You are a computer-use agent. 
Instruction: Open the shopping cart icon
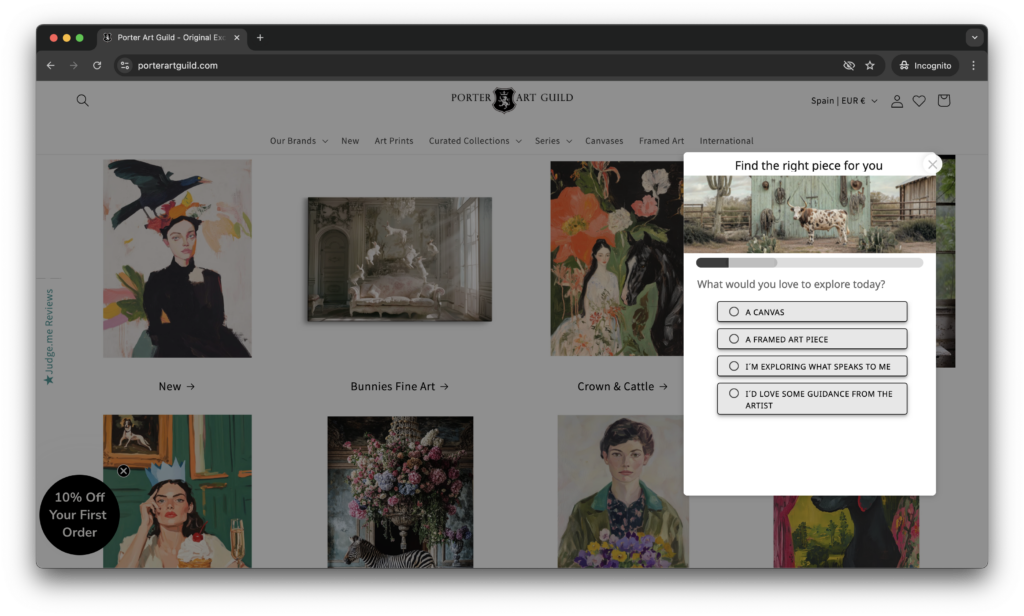[943, 101]
